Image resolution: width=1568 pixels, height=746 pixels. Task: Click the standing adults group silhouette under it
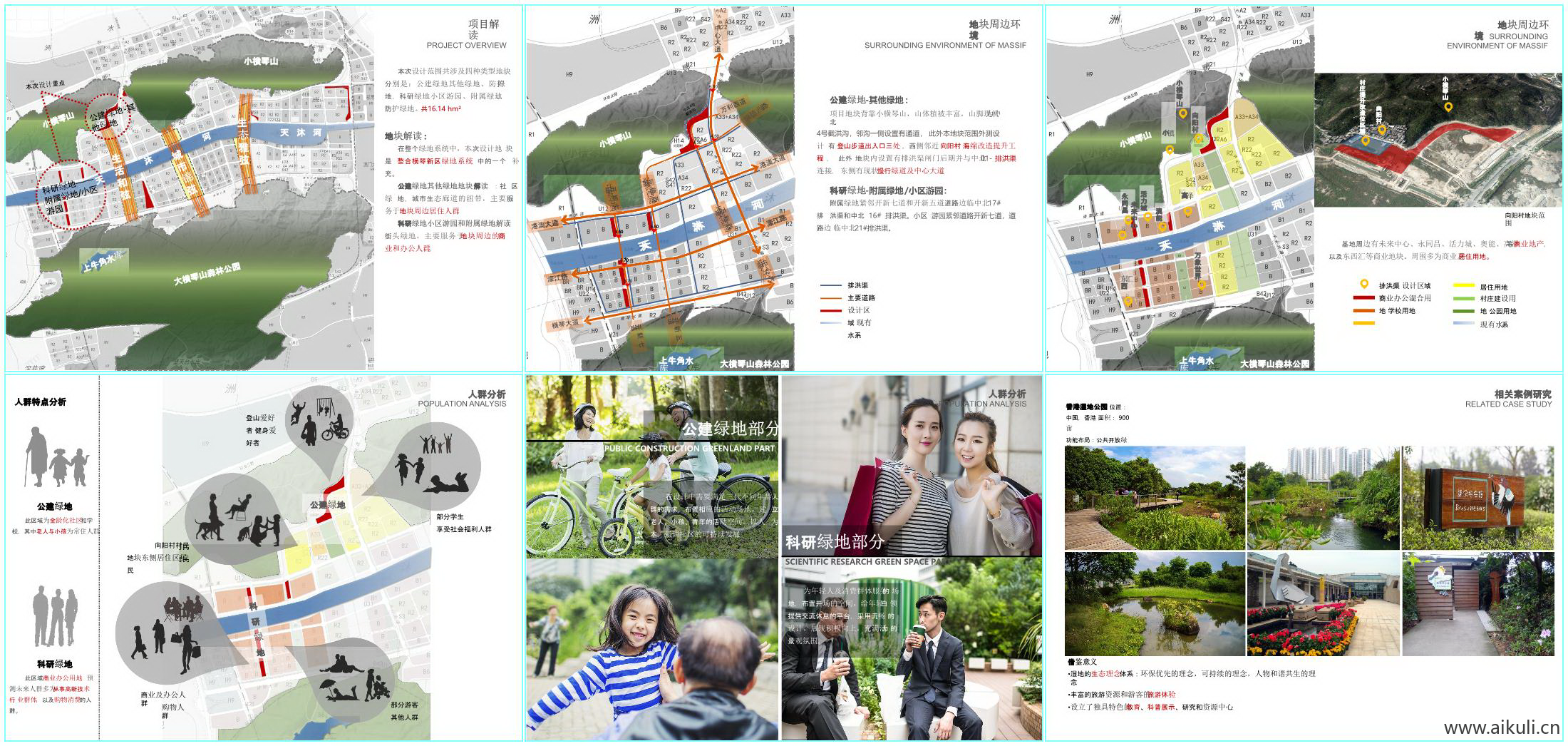(55, 617)
